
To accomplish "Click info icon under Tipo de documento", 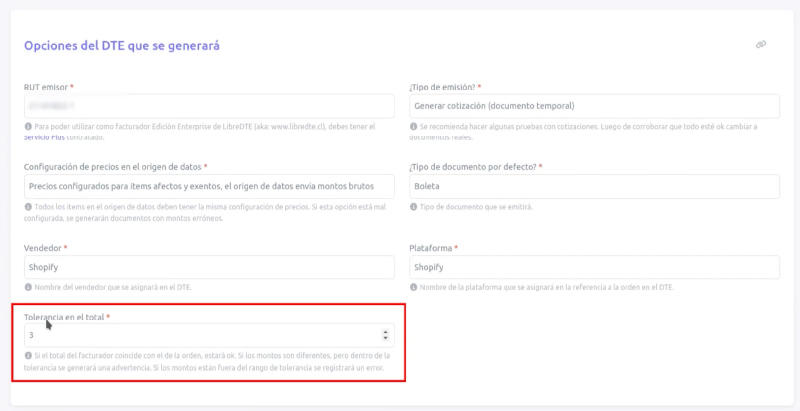I will click(x=413, y=207).
